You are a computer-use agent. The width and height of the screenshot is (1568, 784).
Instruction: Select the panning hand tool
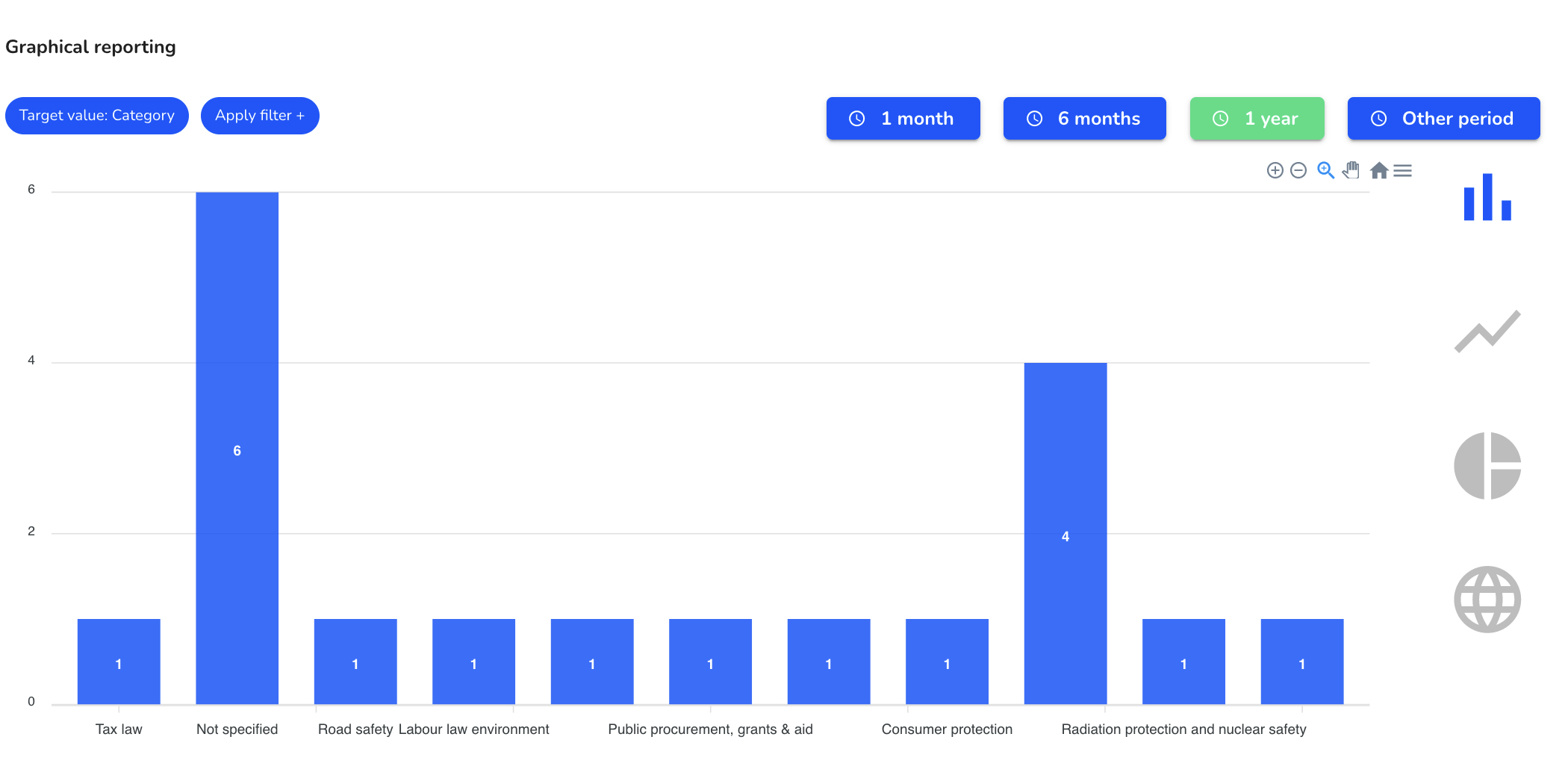pyautogui.click(x=1351, y=170)
